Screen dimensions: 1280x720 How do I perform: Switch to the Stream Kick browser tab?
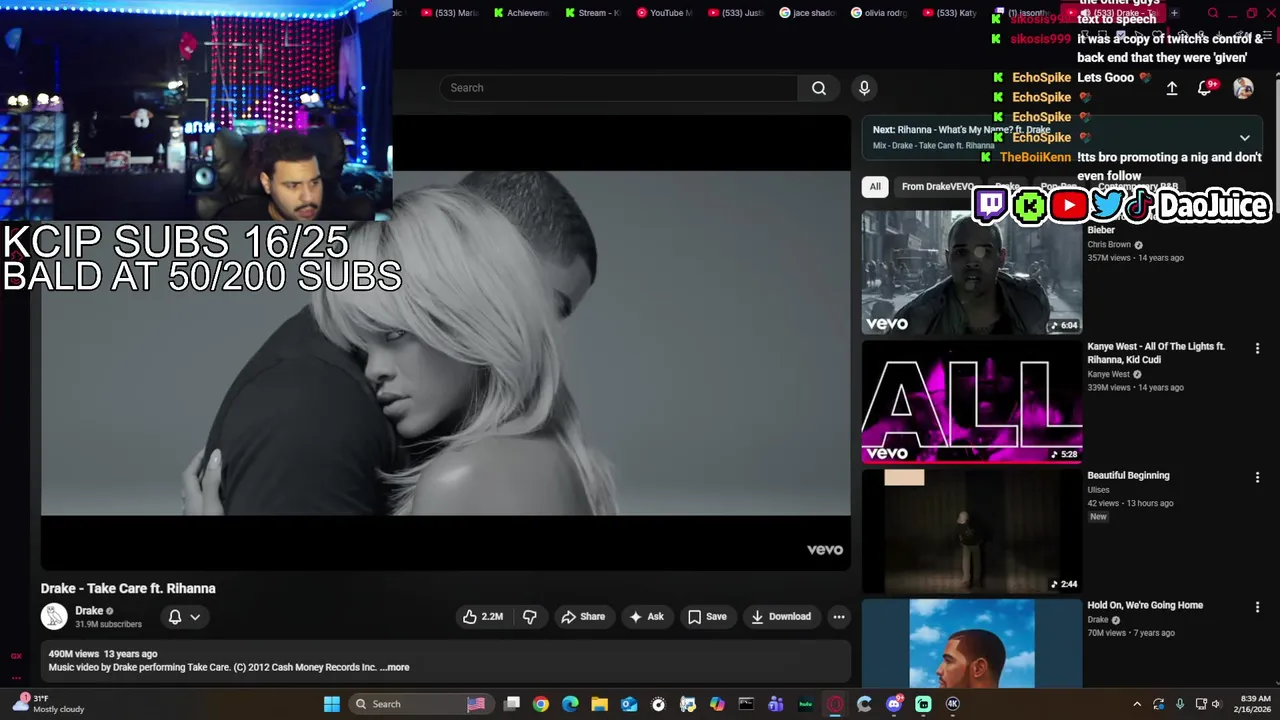click(593, 13)
